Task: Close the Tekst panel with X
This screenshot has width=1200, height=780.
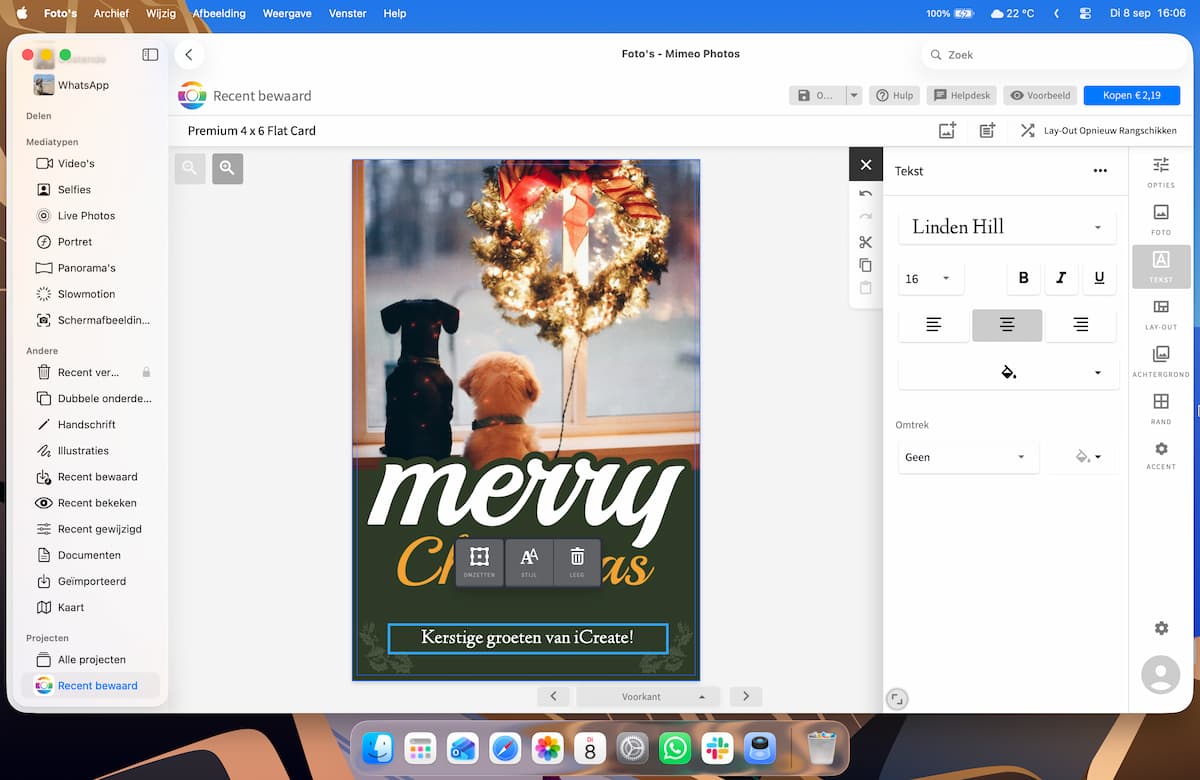Action: point(866,165)
